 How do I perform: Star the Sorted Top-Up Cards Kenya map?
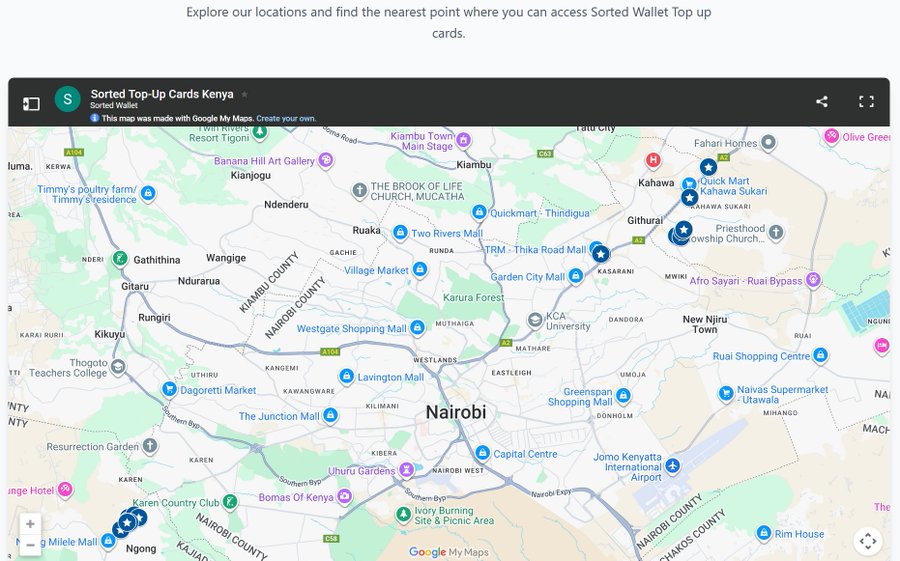click(245, 94)
